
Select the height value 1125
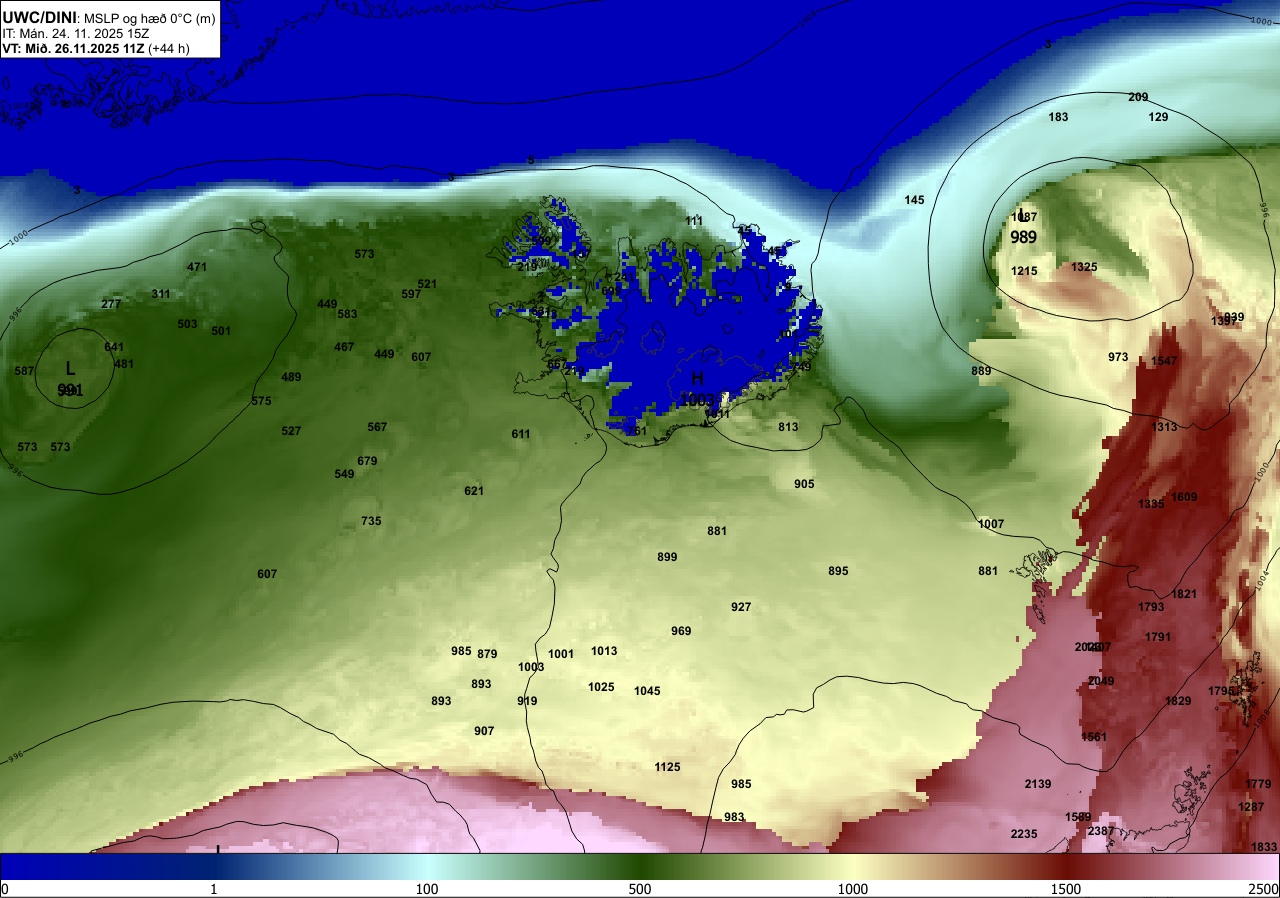(x=667, y=767)
